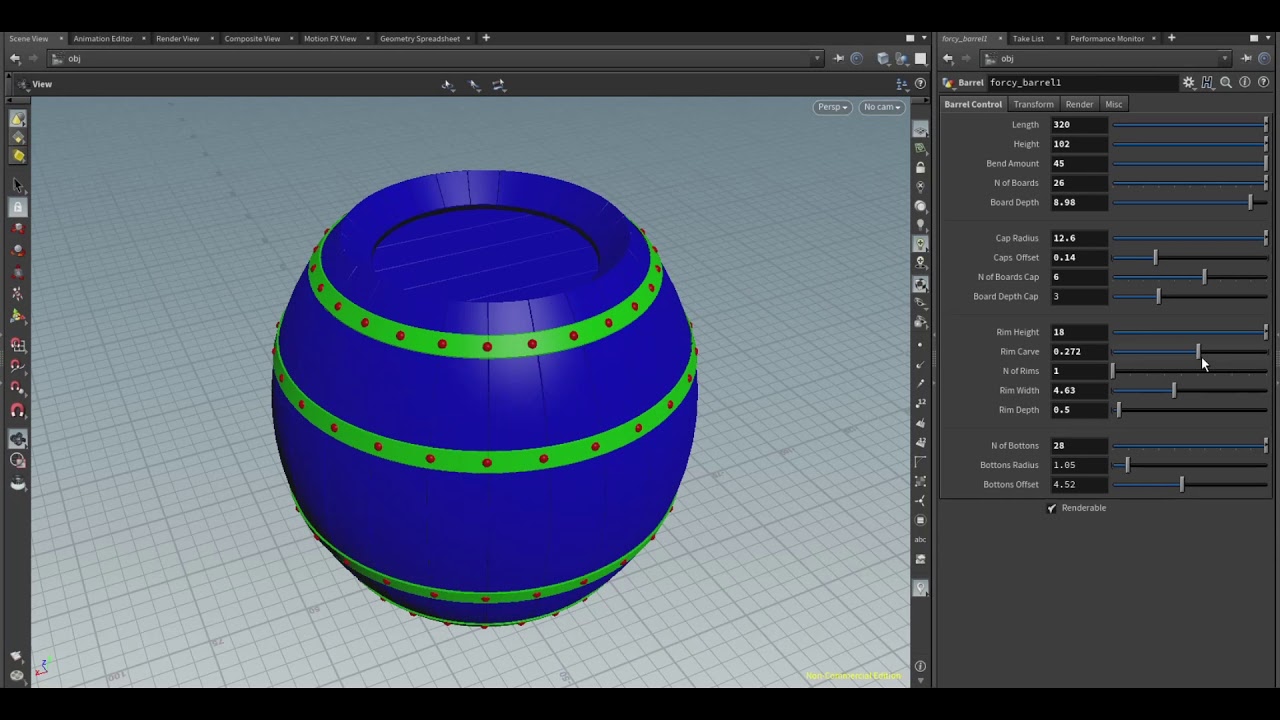
Task: Open the gear parameter menu for forcy_barrel1
Action: point(1189,83)
